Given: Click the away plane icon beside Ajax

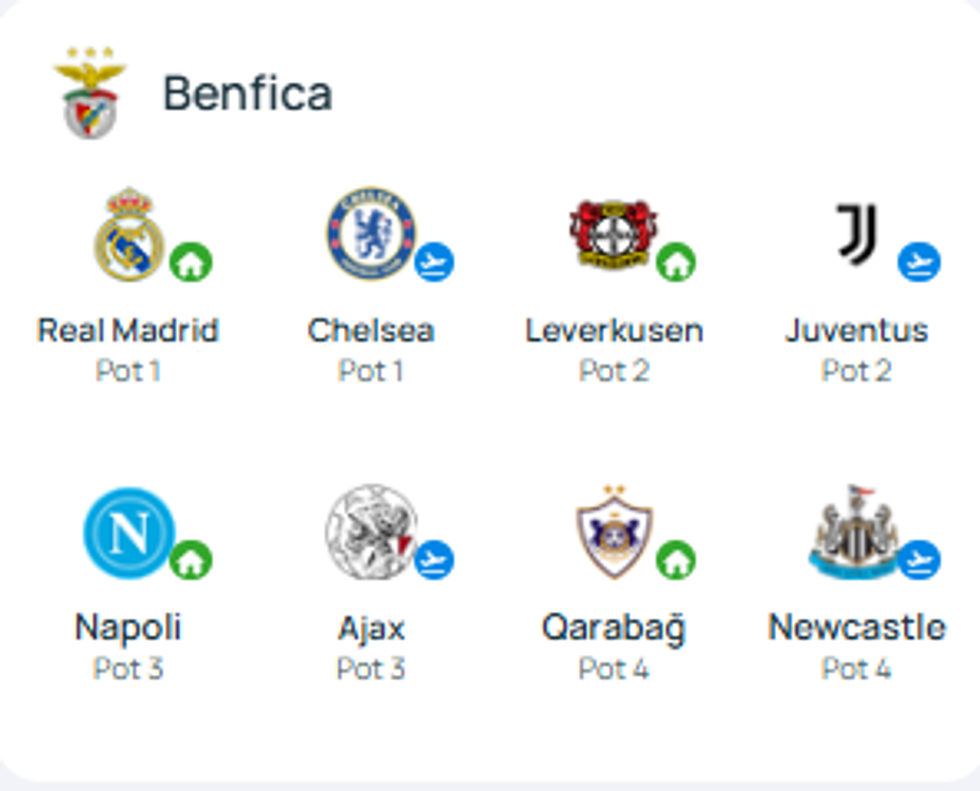Looking at the screenshot, I should 434,560.
